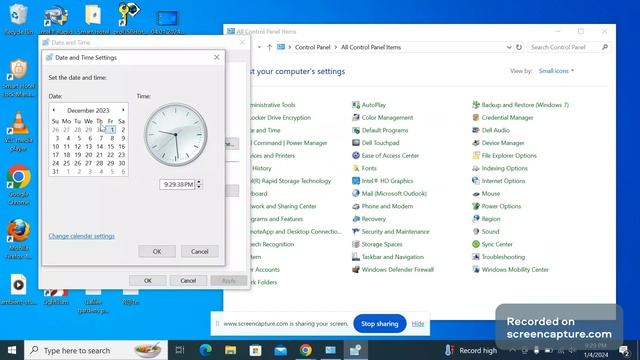
Task: Open View by Small icons dropdown
Action: (556, 71)
